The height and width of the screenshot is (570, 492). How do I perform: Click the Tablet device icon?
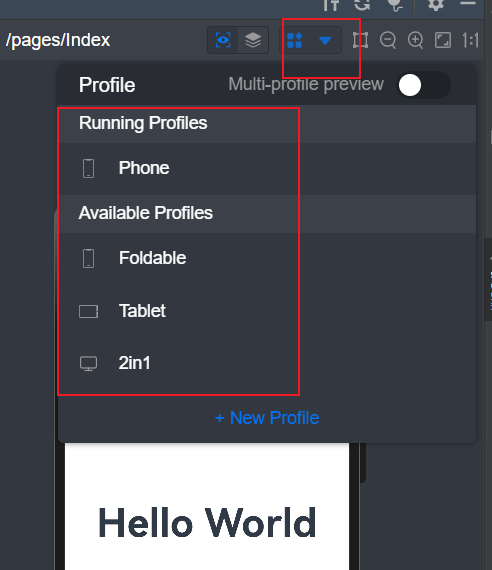pyautogui.click(x=88, y=312)
